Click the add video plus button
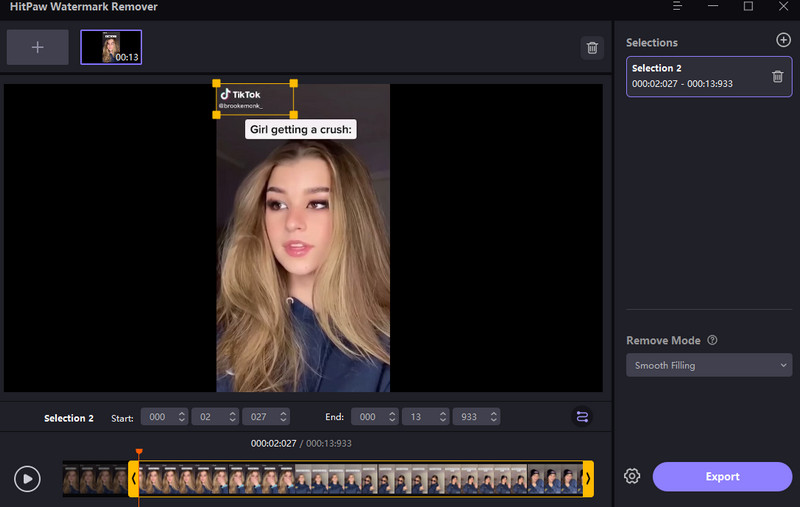The width and height of the screenshot is (800, 507). [38, 47]
